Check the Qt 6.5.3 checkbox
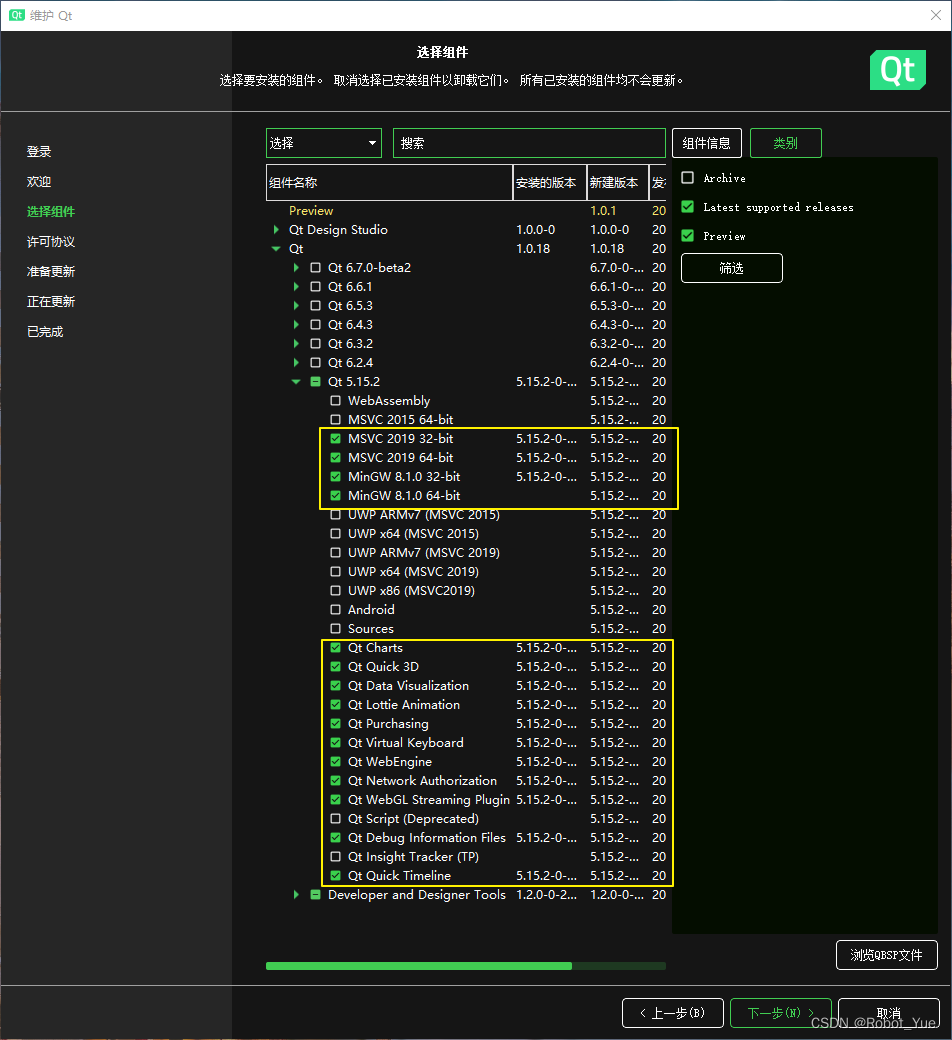The width and height of the screenshot is (952, 1040). [316, 306]
